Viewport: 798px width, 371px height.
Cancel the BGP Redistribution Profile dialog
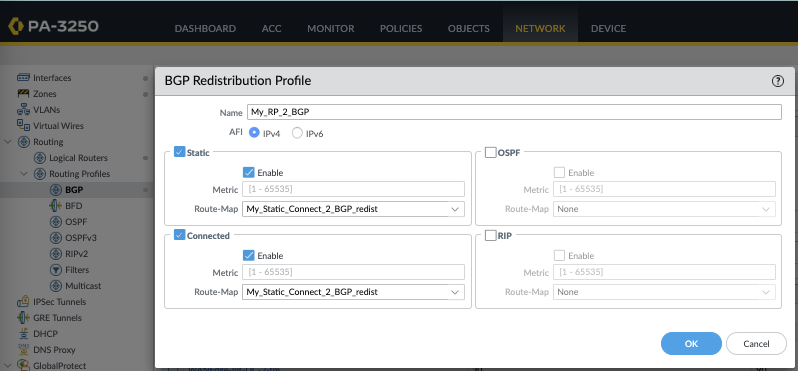[756, 344]
